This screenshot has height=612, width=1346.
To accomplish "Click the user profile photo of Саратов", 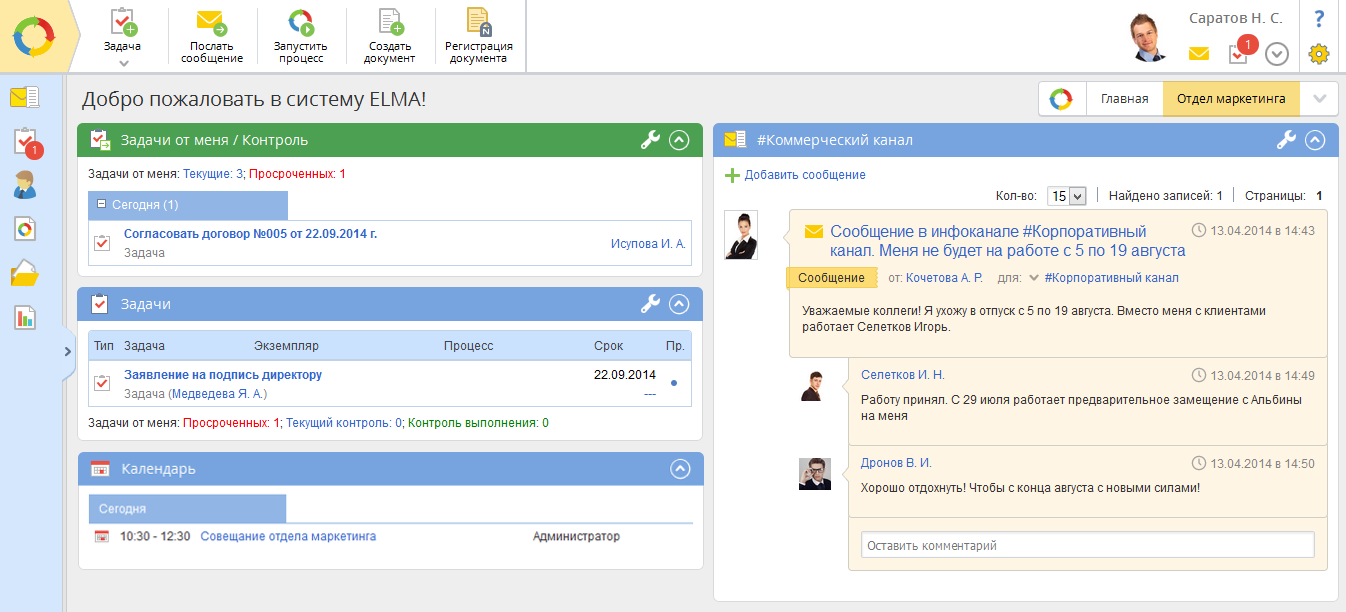I will (x=1149, y=38).
